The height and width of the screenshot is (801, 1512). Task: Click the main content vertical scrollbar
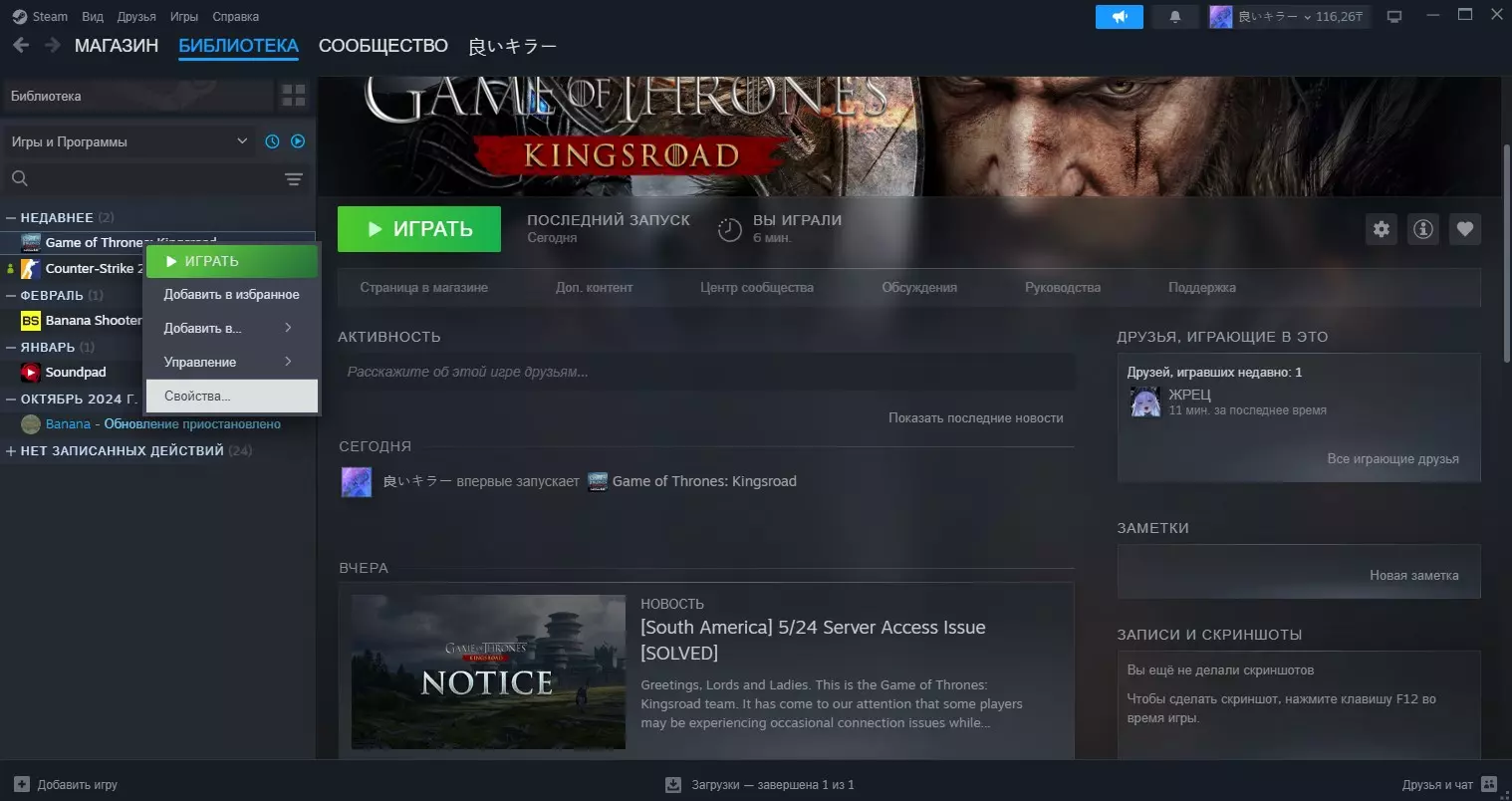pos(1506,254)
